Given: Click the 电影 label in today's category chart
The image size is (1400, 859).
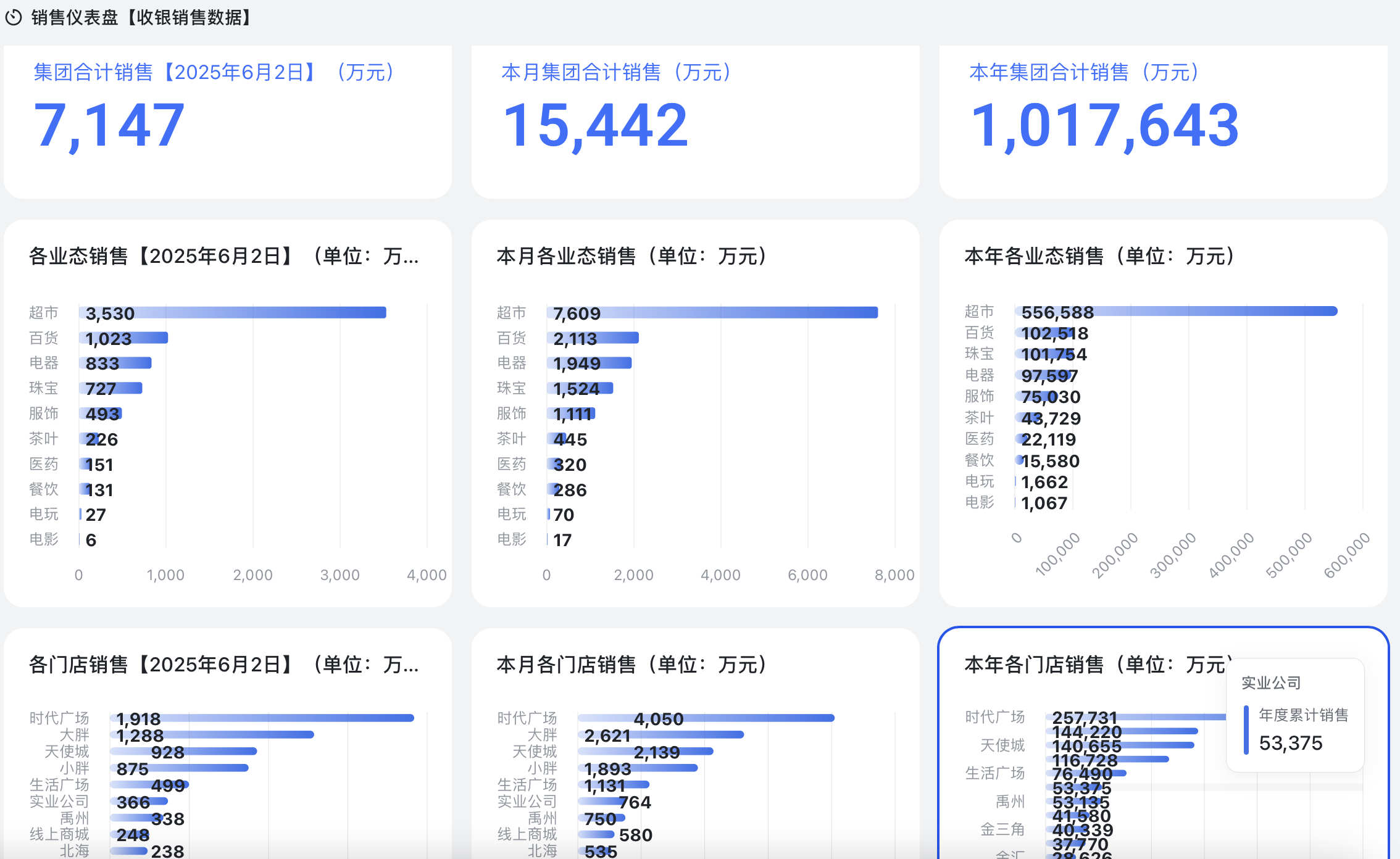Looking at the screenshot, I should 44,539.
